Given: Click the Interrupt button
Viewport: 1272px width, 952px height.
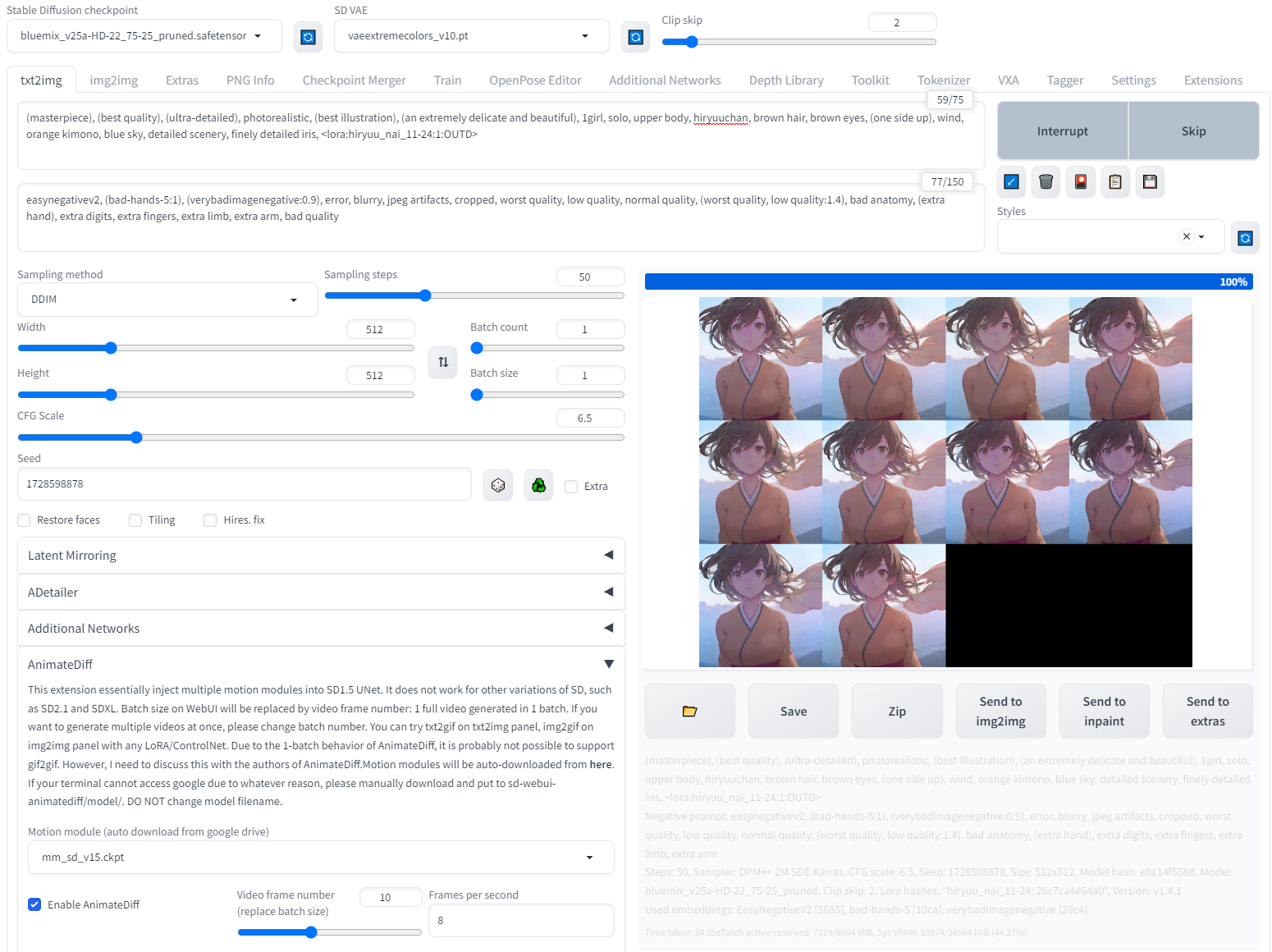Looking at the screenshot, I should click(1062, 130).
